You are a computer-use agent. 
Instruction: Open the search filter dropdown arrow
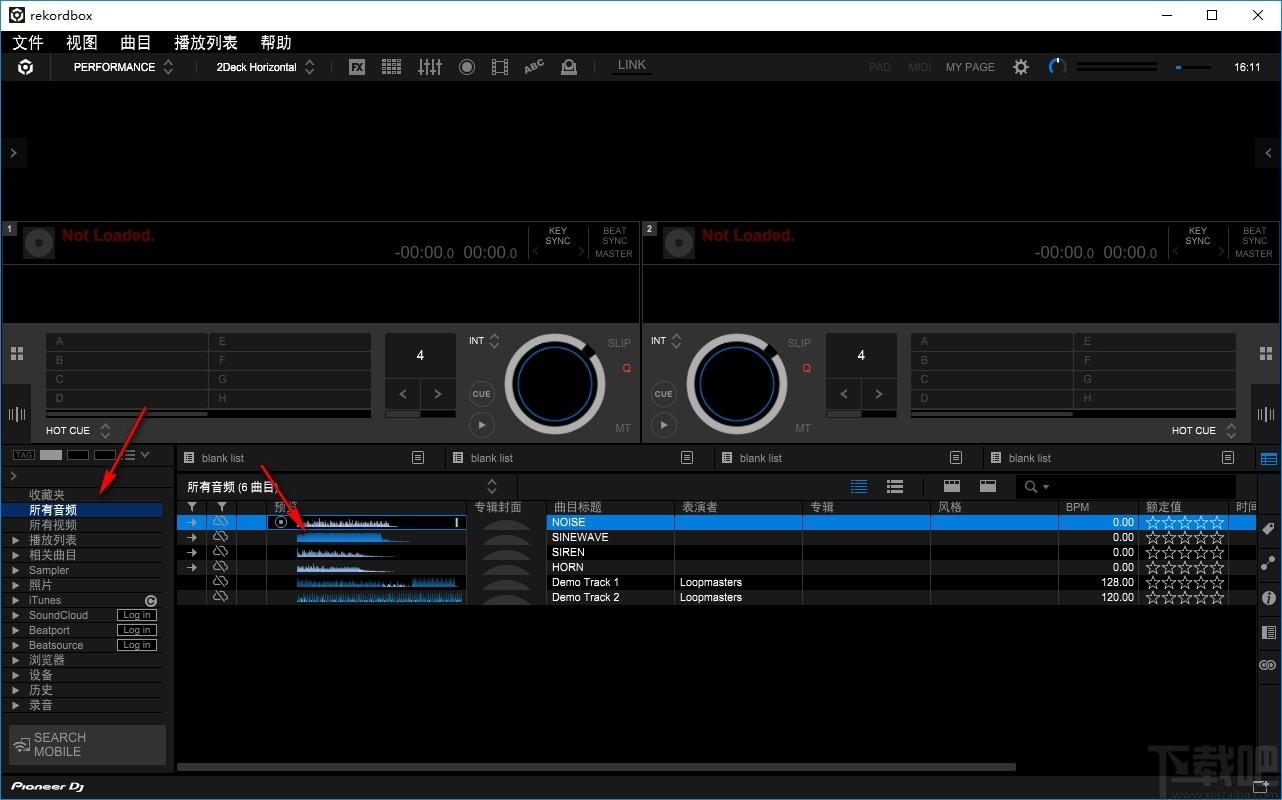coord(1046,487)
